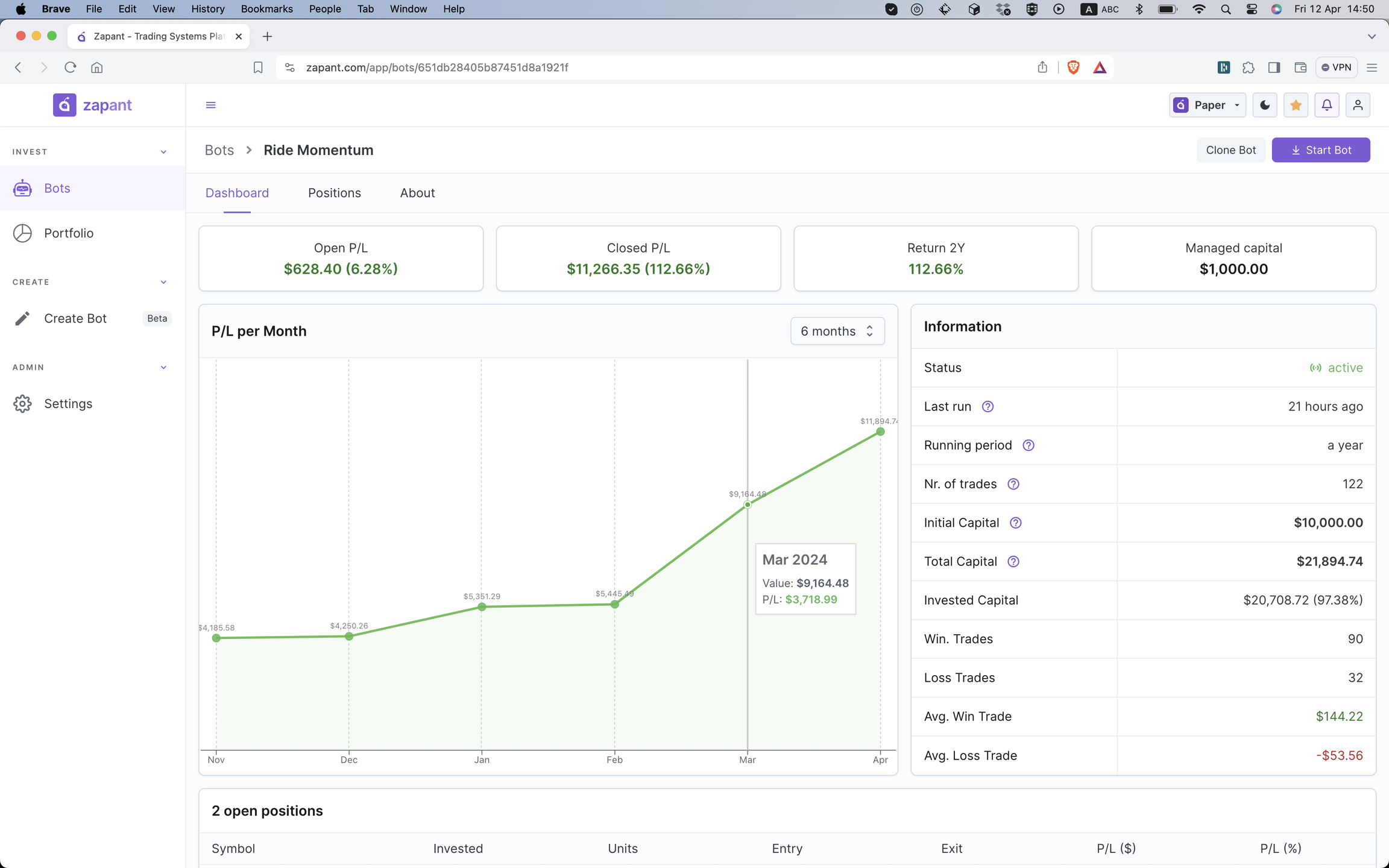Open the user profile icon
This screenshot has height=868, width=1389.
coord(1358,105)
